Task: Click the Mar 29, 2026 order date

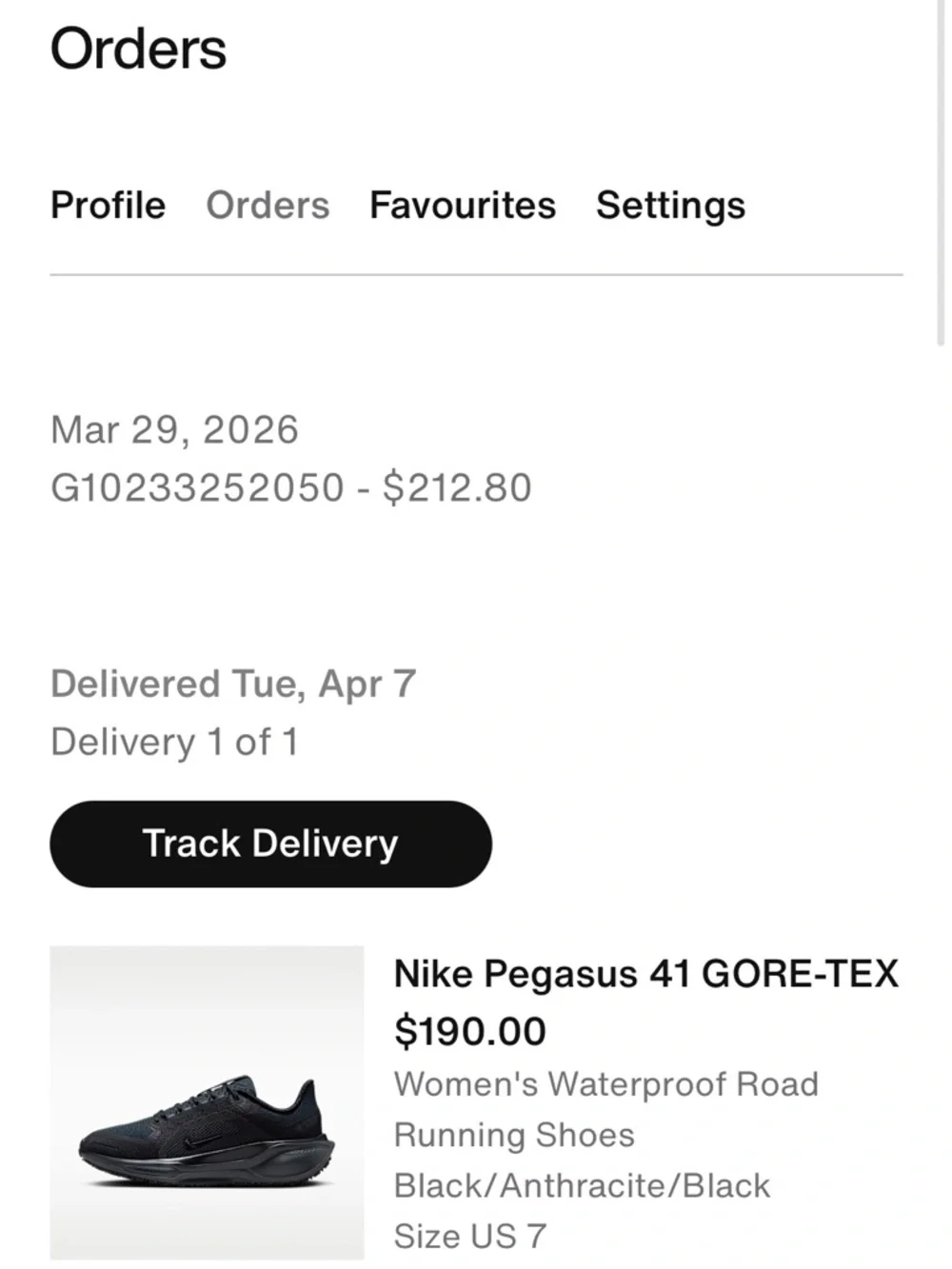Action: (x=174, y=430)
